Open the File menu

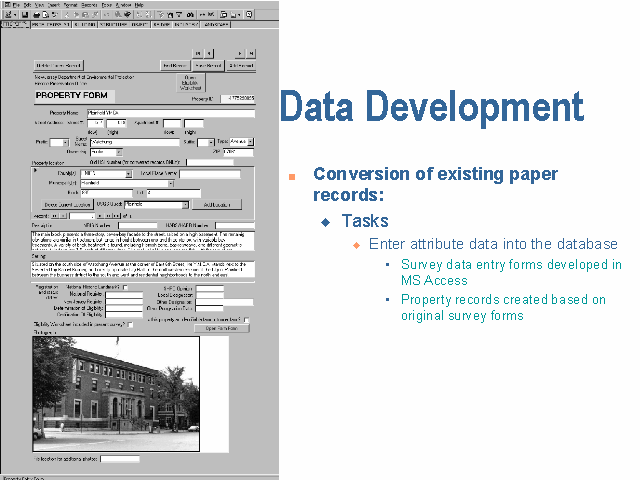point(17,5)
